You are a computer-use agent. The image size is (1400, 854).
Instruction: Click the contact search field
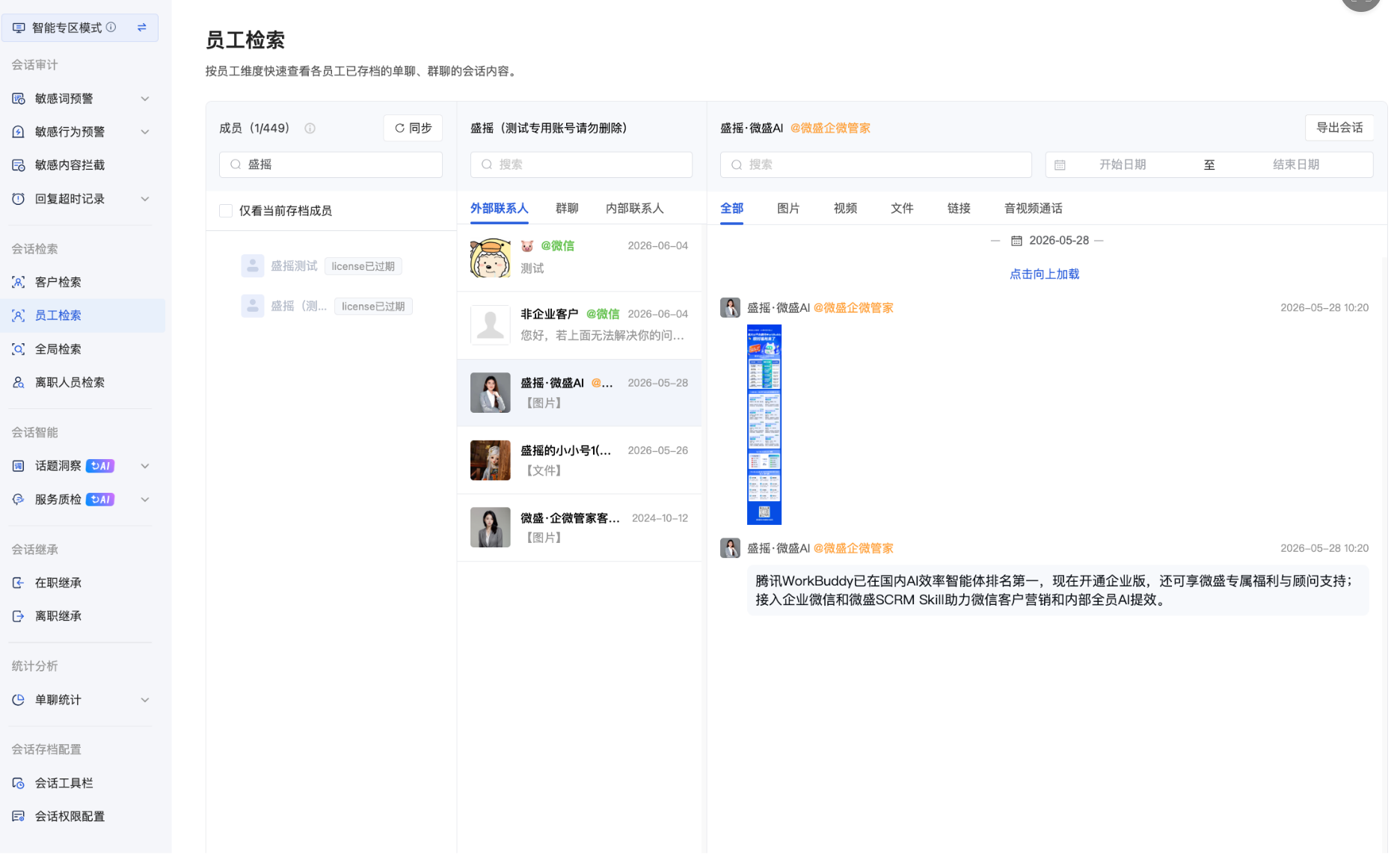[x=581, y=165]
